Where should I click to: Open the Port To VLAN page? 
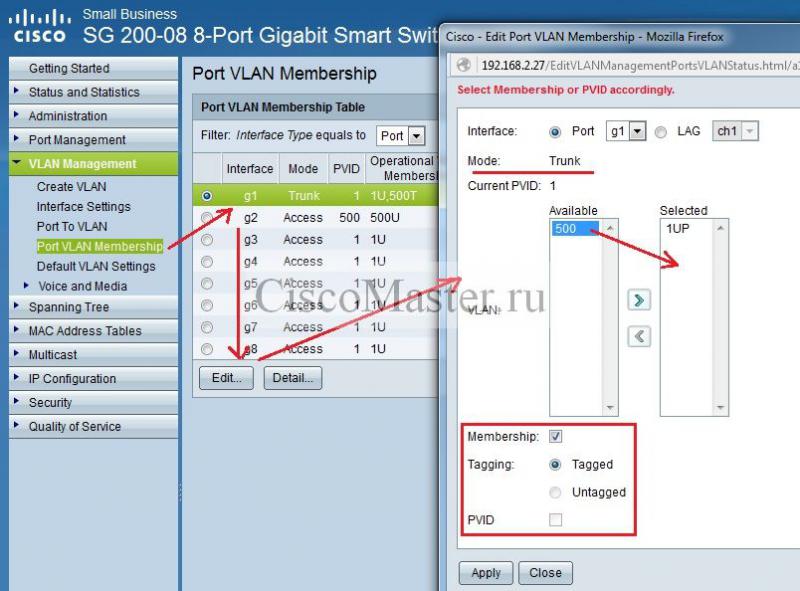(x=72, y=227)
